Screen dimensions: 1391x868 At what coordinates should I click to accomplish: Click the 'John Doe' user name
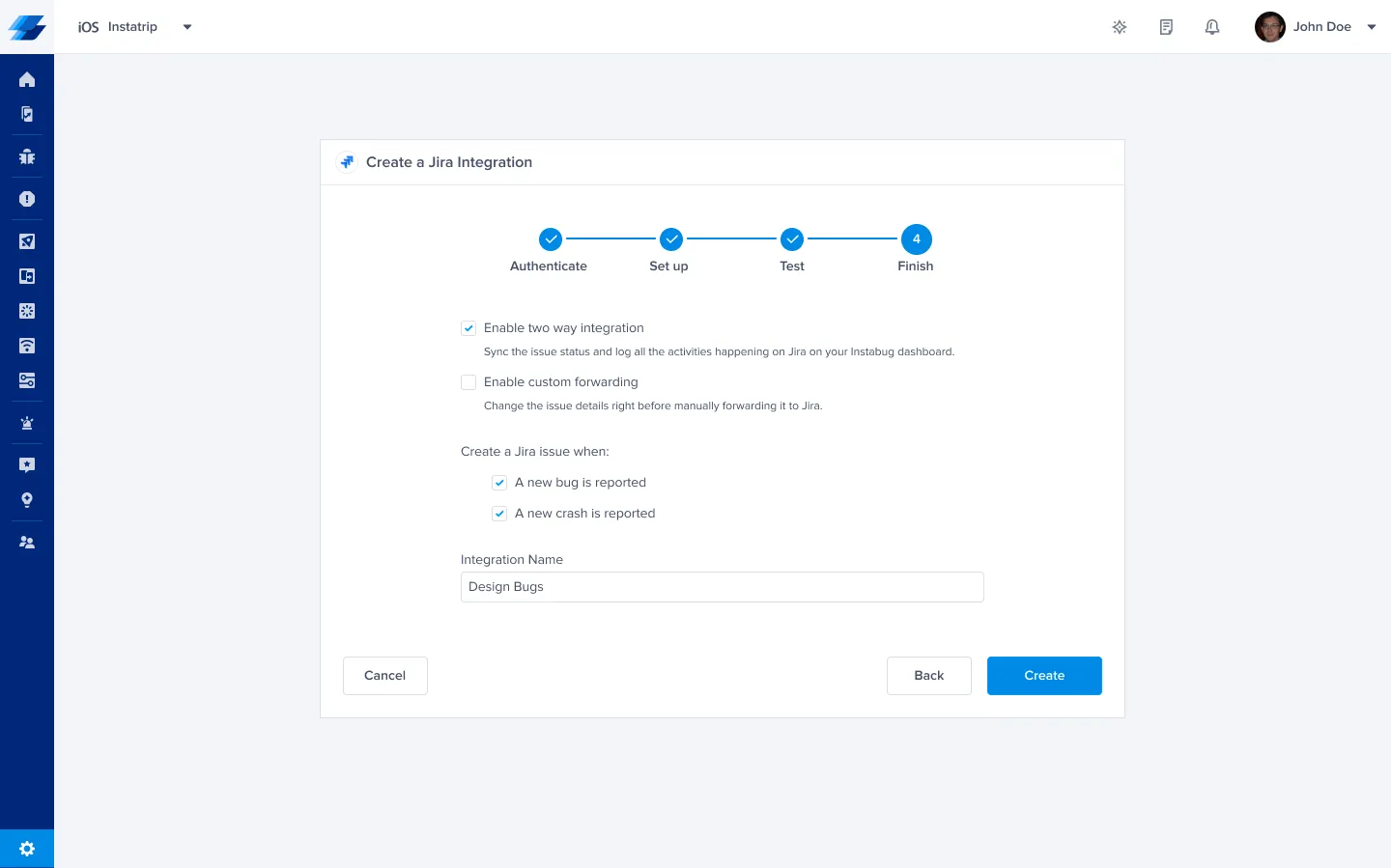1321,27
